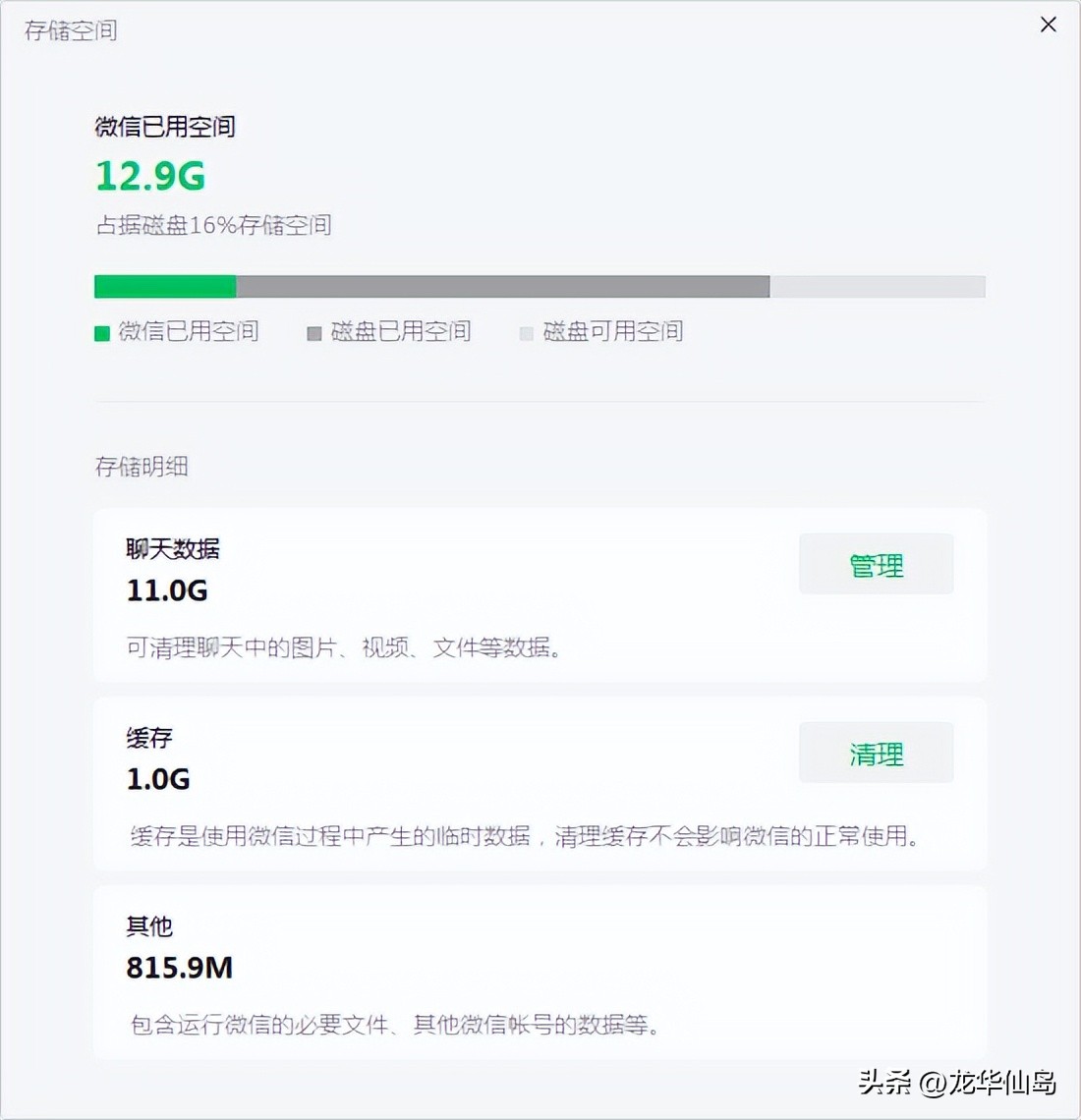Select the 其他 storage category
The height and width of the screenshot is (1120, 1081).
pos(148,926)
